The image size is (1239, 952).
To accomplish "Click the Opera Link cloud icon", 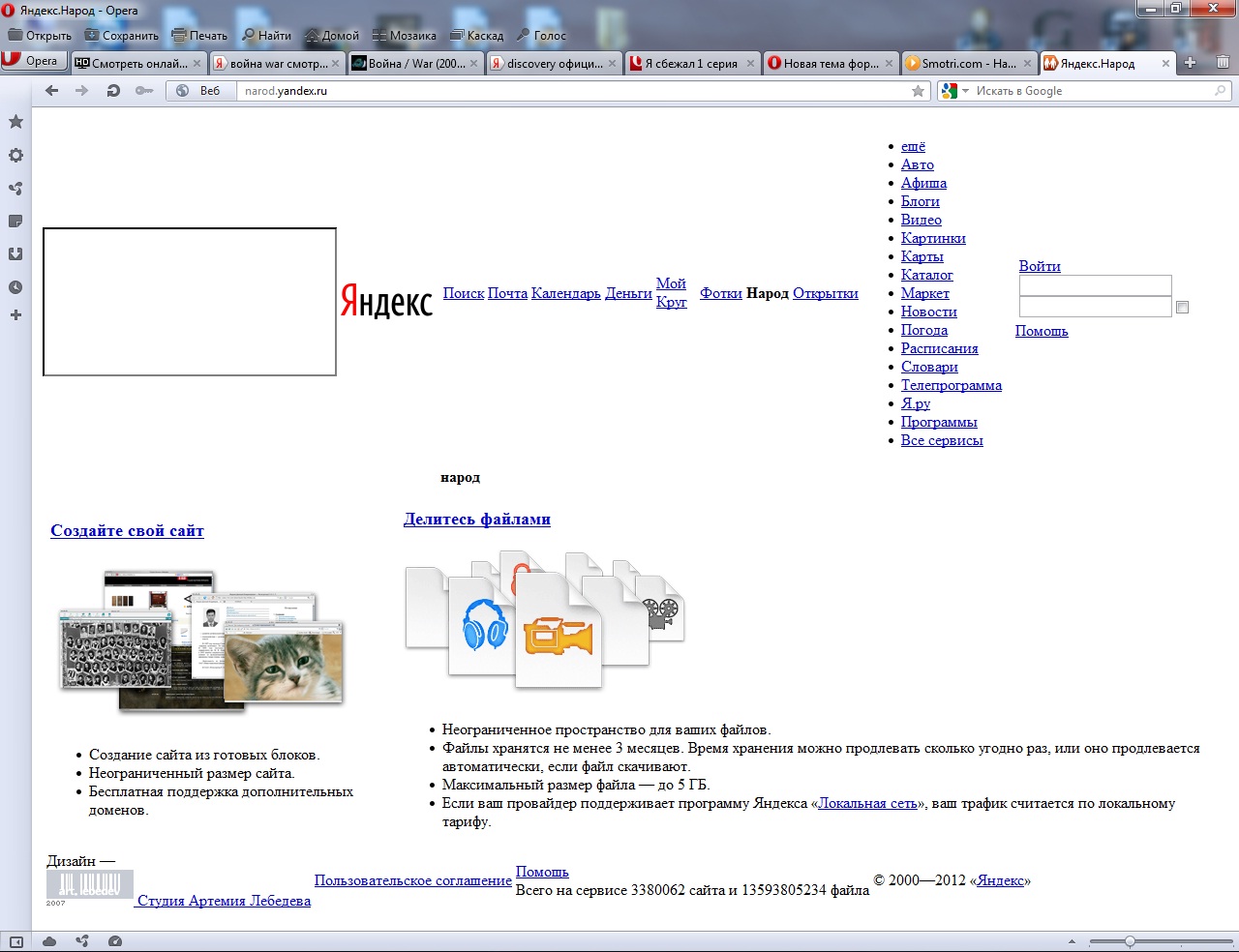I will click(49, 941).
